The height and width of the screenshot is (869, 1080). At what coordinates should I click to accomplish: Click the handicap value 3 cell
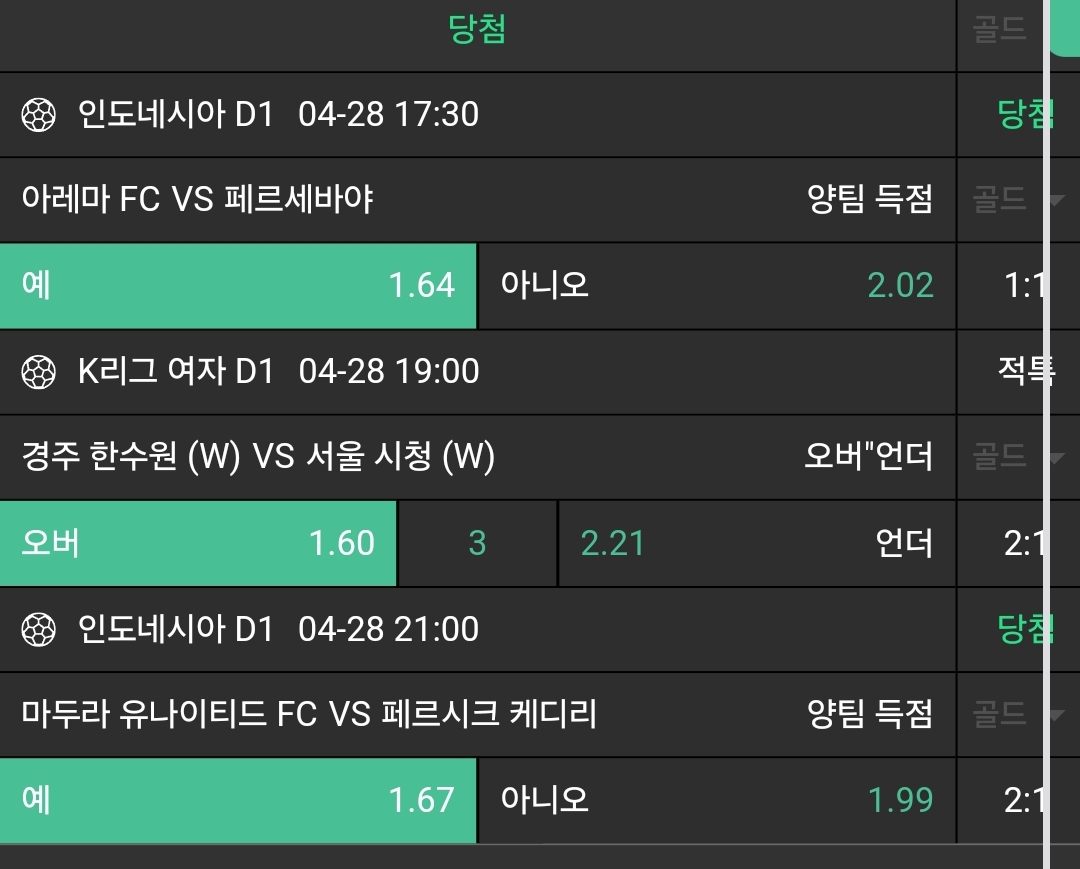tap(477, 543)
